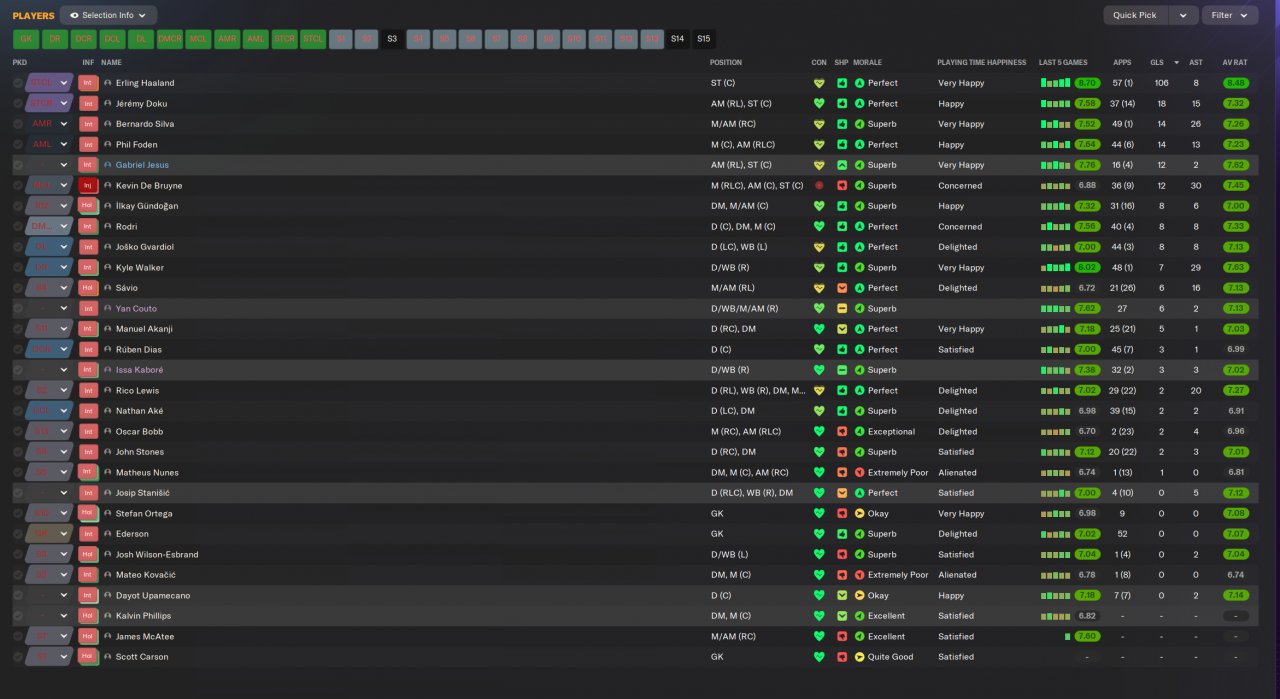Click Mateo Kovačić's condition heart icon
The width and height of the screenshot is (1280, 699).
[x=819, y=575]
